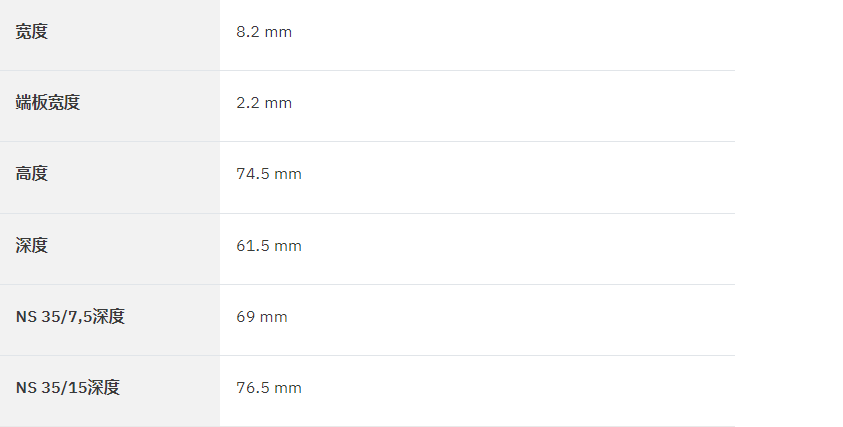The height and width of the screenshot is (427, 843).
Task: Click the 深度 label cell
Action: [x=110, y=249]
